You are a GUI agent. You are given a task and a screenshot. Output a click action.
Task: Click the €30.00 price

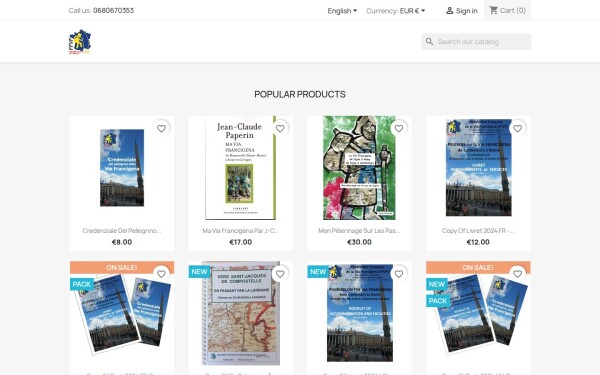click(x=359, y=242)
